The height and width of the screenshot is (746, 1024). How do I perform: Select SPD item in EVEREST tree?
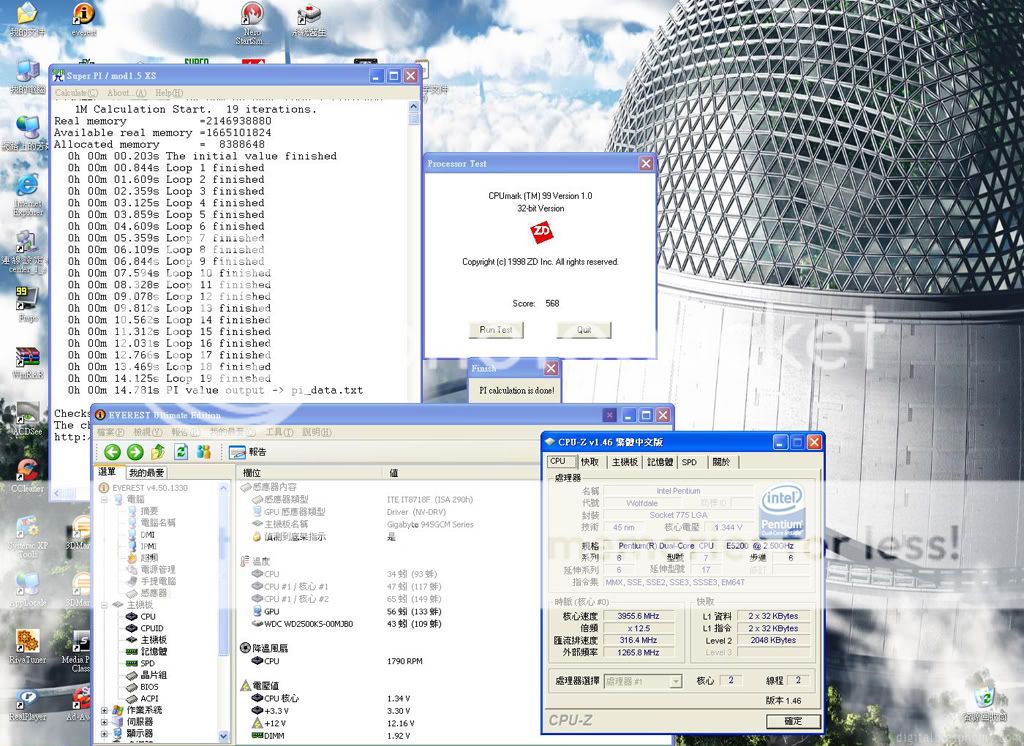pyautogui.click(x=141, y=663)
